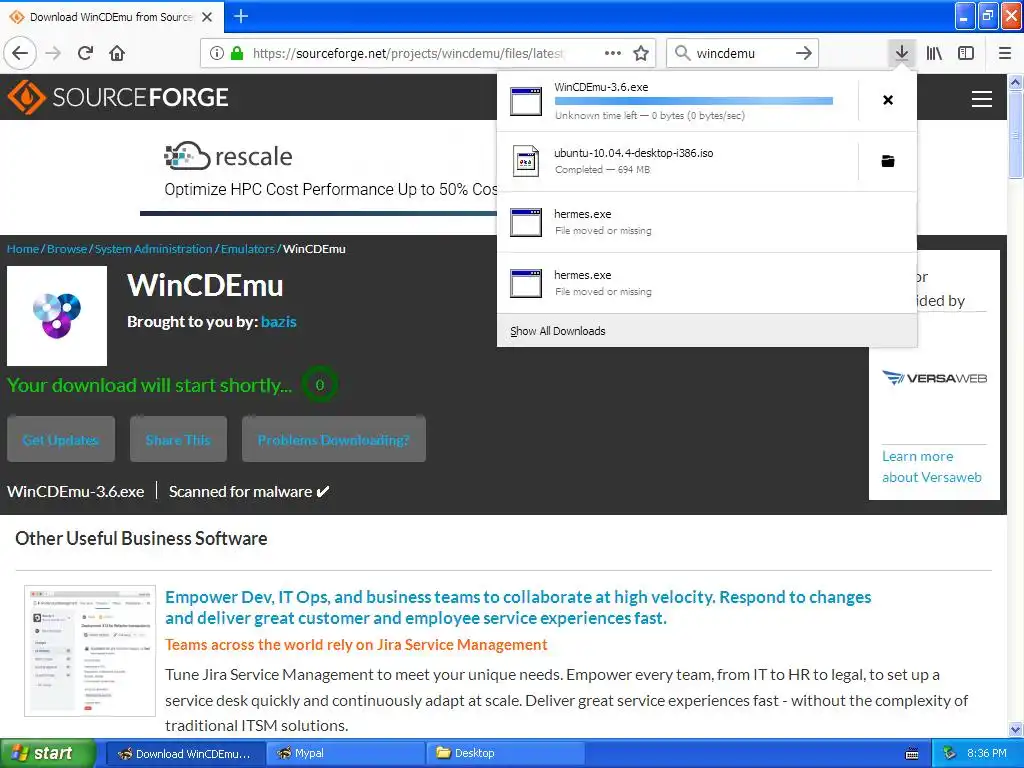
Task: Click the WinCDEmu-3.6.exe download progress bar
Action: click(x=694, y=101)
